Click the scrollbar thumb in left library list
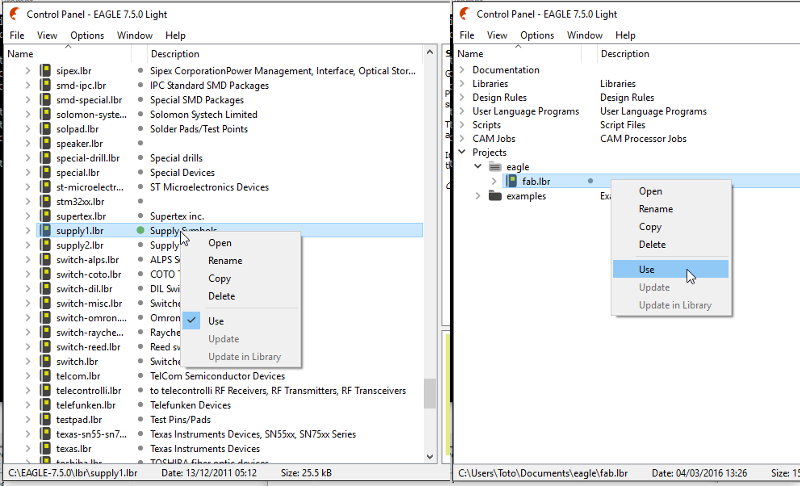This screenshot has height=486, width=800. point(430,393)
